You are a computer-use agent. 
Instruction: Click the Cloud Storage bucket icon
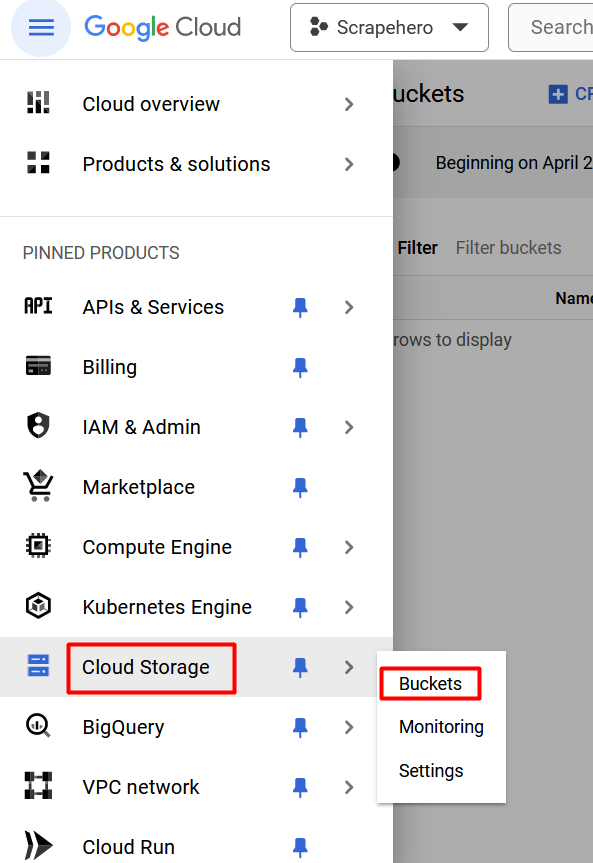[x=38, y=665]
